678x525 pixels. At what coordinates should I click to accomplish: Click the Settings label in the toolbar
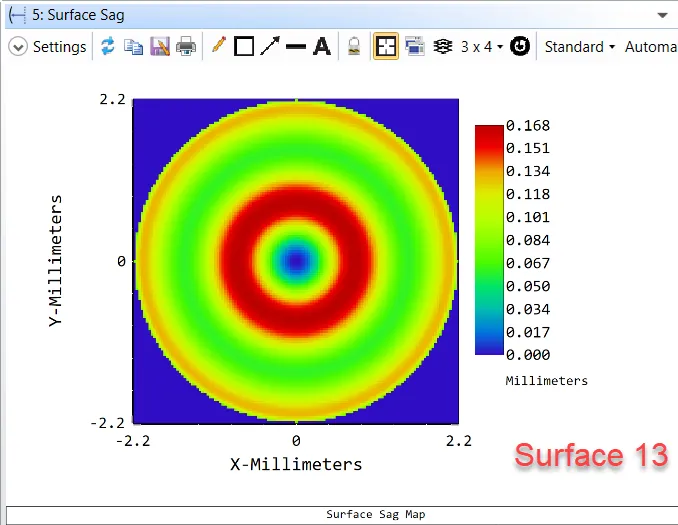(59, 47)
